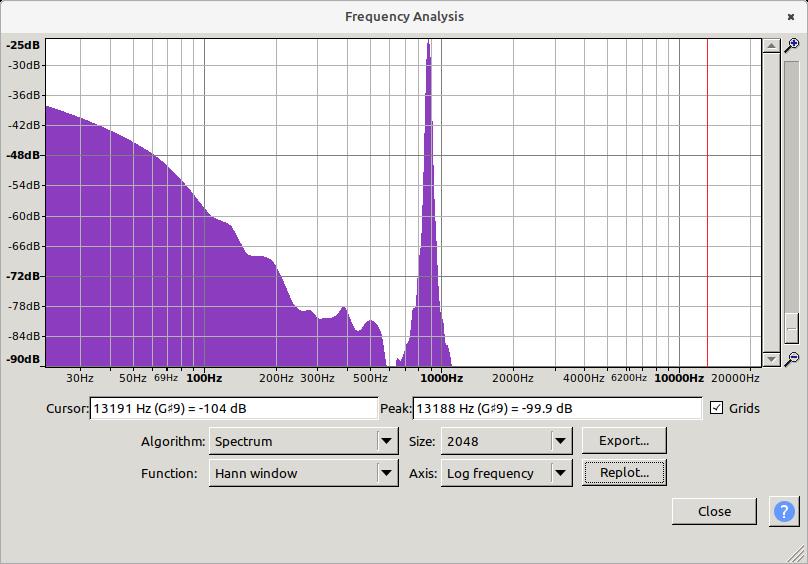Open the Algorithm dropdown showing Spectrum

coord(304,441)
